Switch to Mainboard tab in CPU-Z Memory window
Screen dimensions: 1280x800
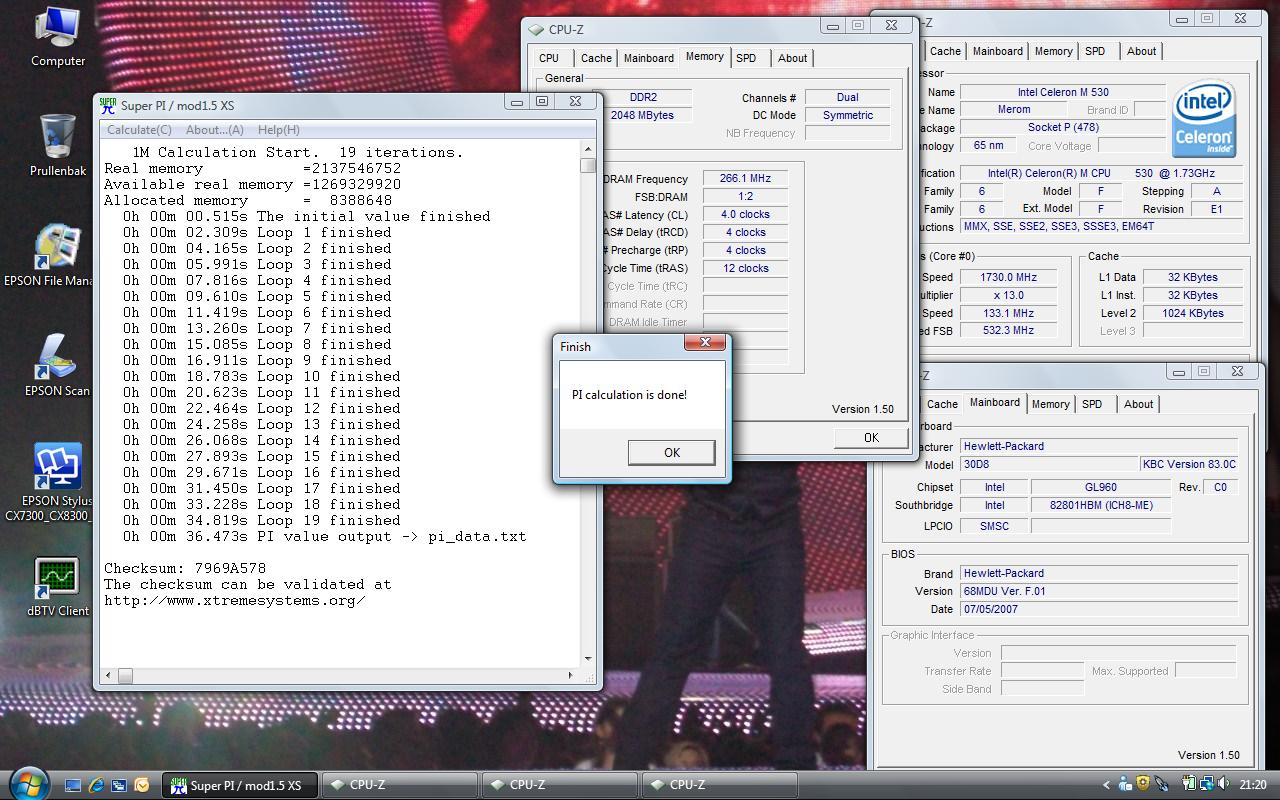[x=649, y=58]
